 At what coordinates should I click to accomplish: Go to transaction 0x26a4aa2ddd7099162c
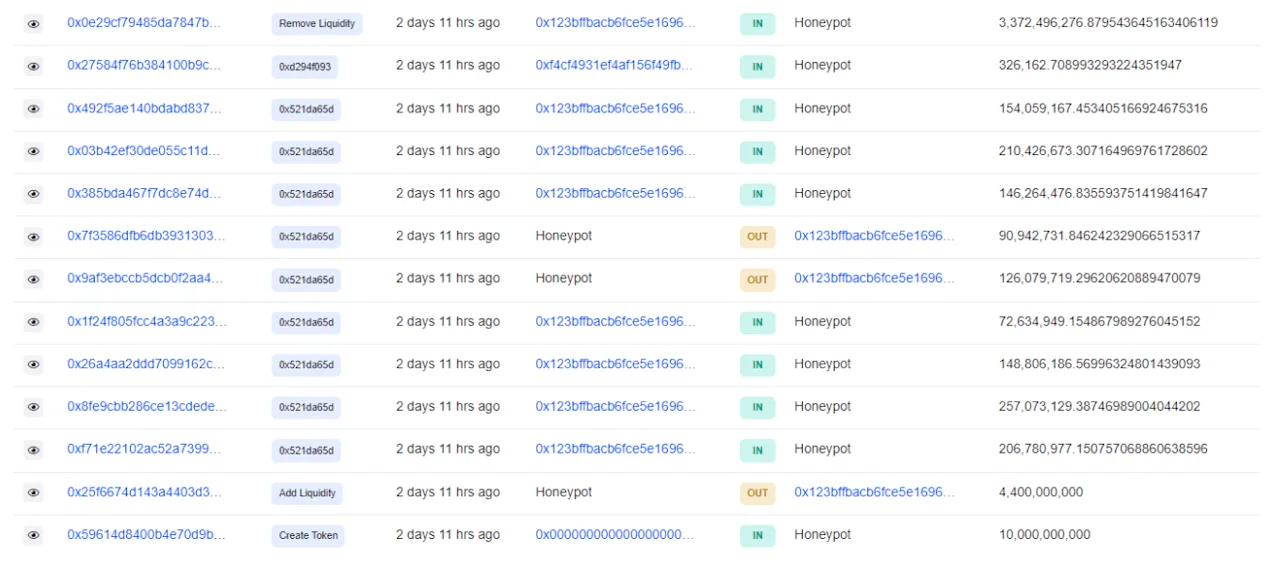pyautogui.click(x=146, y=364)
